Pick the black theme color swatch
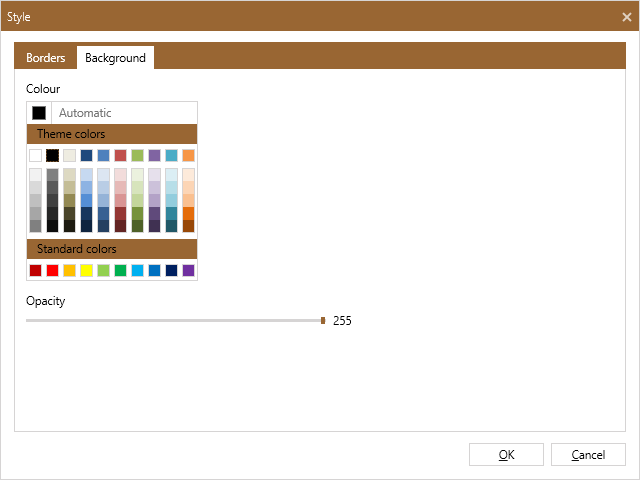Screen dimensions: 640x480 53,156
